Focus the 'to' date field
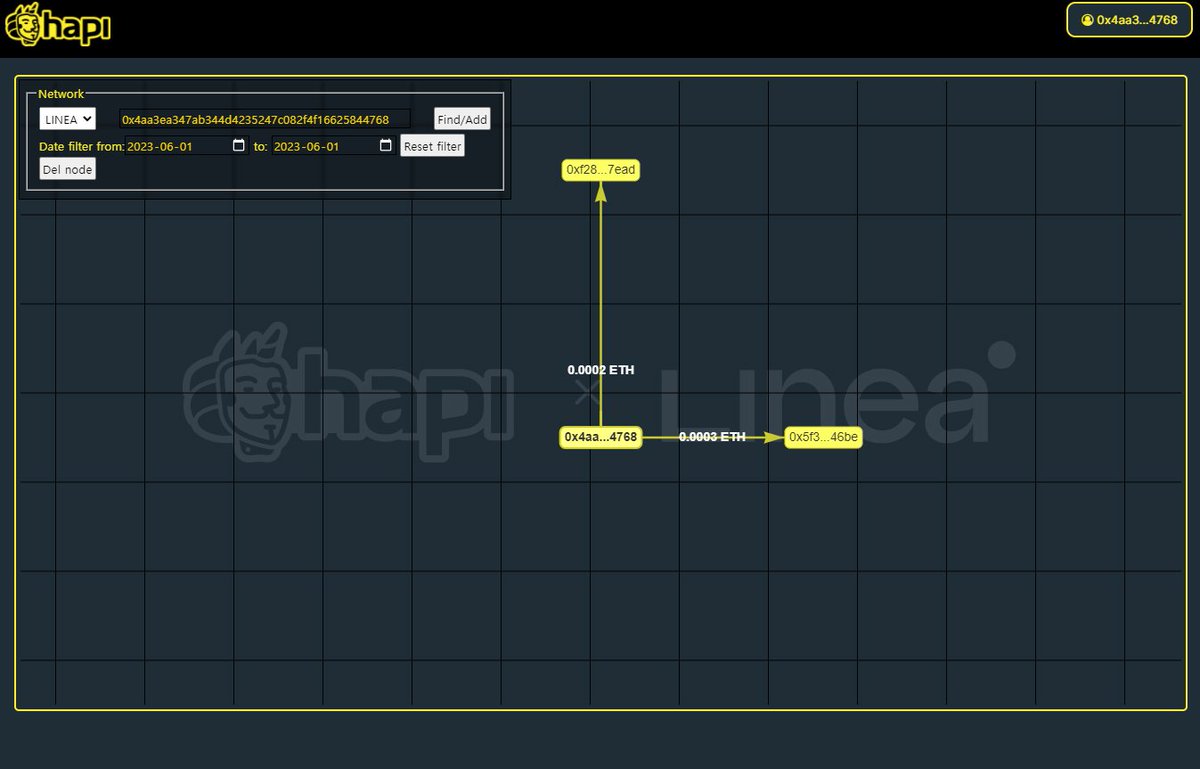This screenshot has height=769, width=1200. click(x=334, y=146)
